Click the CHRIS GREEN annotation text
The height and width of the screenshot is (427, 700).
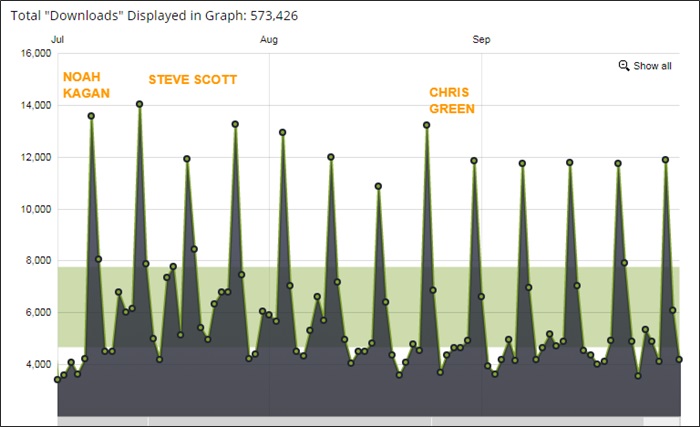452,100
